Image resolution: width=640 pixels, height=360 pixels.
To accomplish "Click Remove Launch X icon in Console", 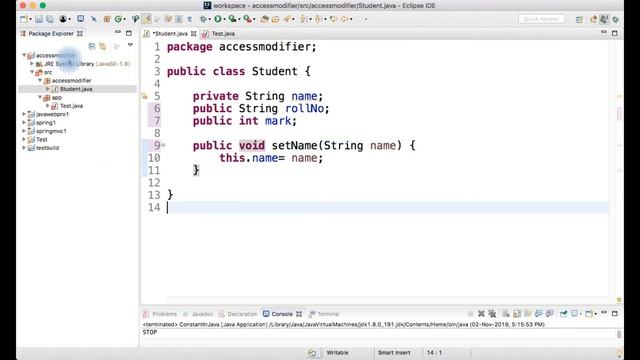I will 481,313.
